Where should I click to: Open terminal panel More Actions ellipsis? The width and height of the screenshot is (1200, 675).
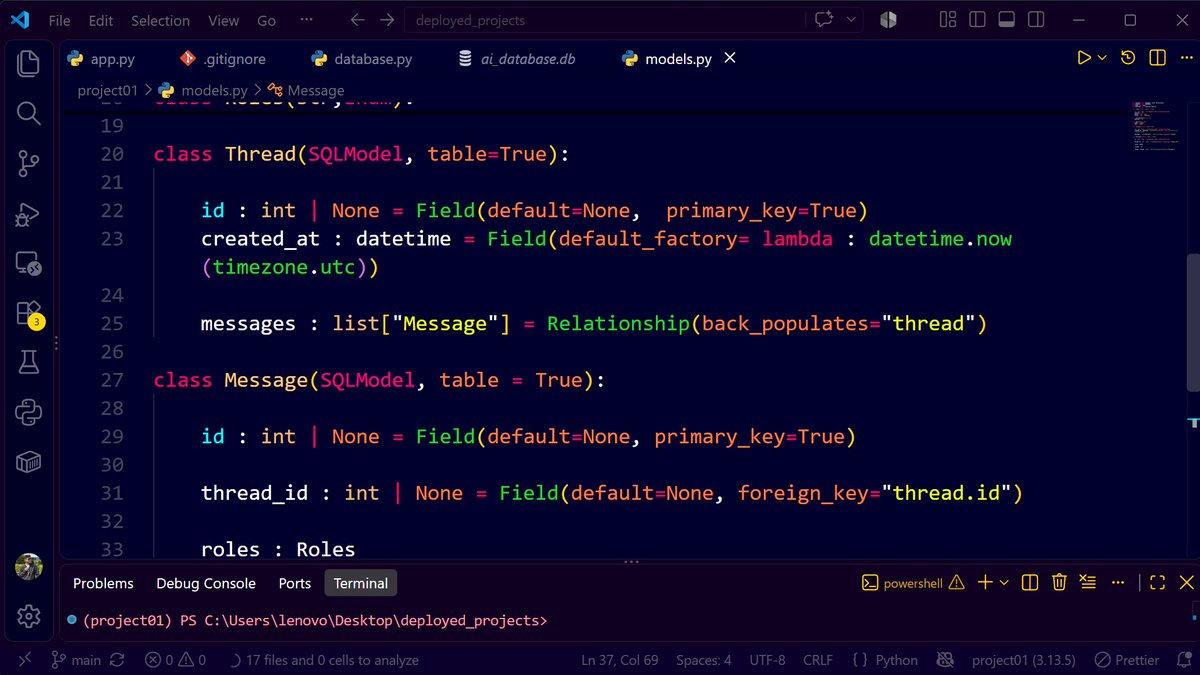(x=1116, y=582)
